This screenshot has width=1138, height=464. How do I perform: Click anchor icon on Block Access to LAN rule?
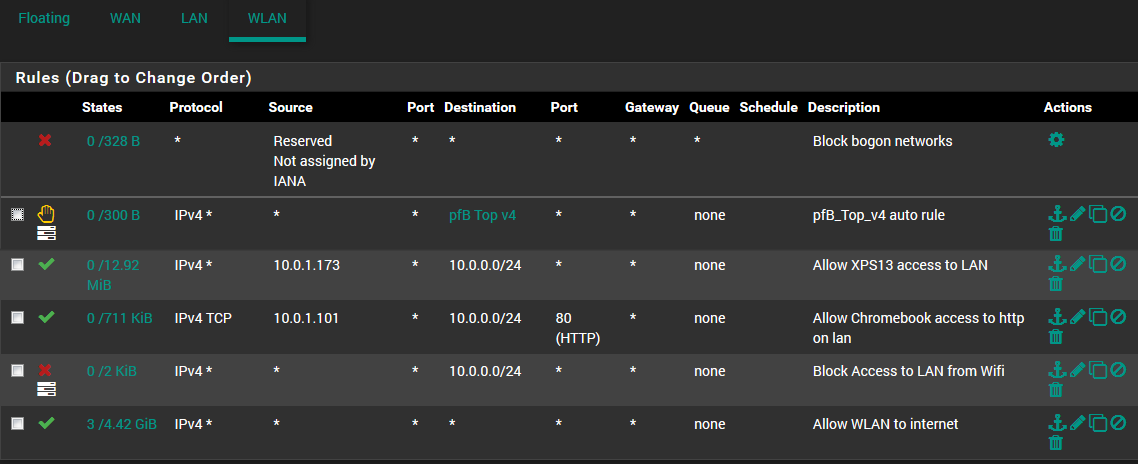coord(1057,370)
